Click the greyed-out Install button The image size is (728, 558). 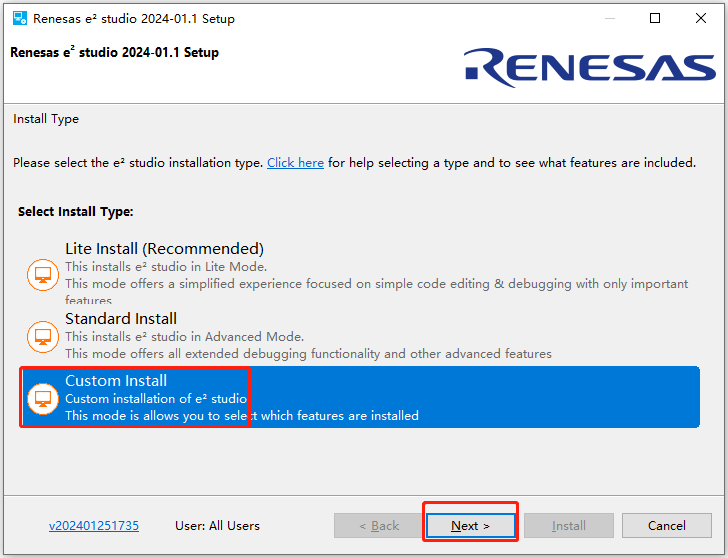point(569,526)
